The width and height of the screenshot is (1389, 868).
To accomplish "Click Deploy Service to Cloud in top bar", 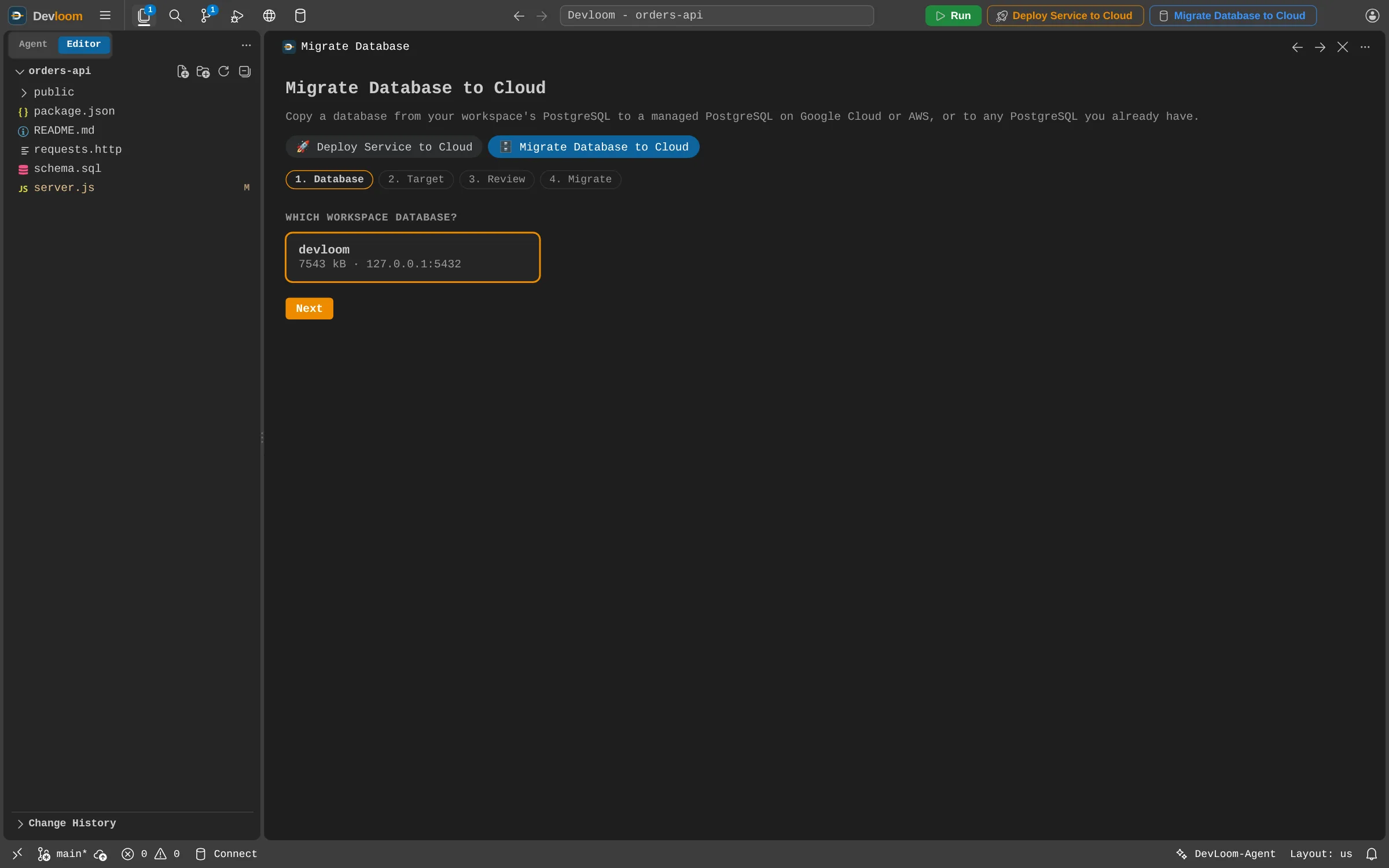I will [x=1065, y=16].
